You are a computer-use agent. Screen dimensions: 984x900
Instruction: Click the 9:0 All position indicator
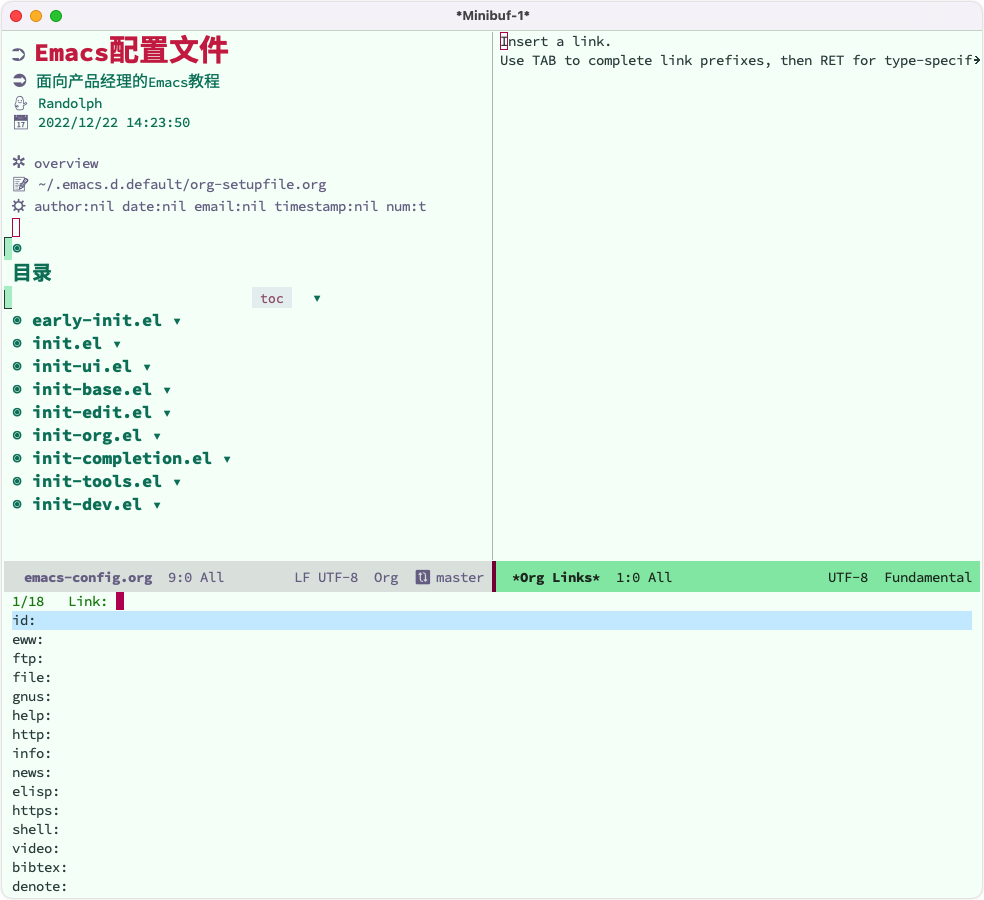tap(195, 577)
